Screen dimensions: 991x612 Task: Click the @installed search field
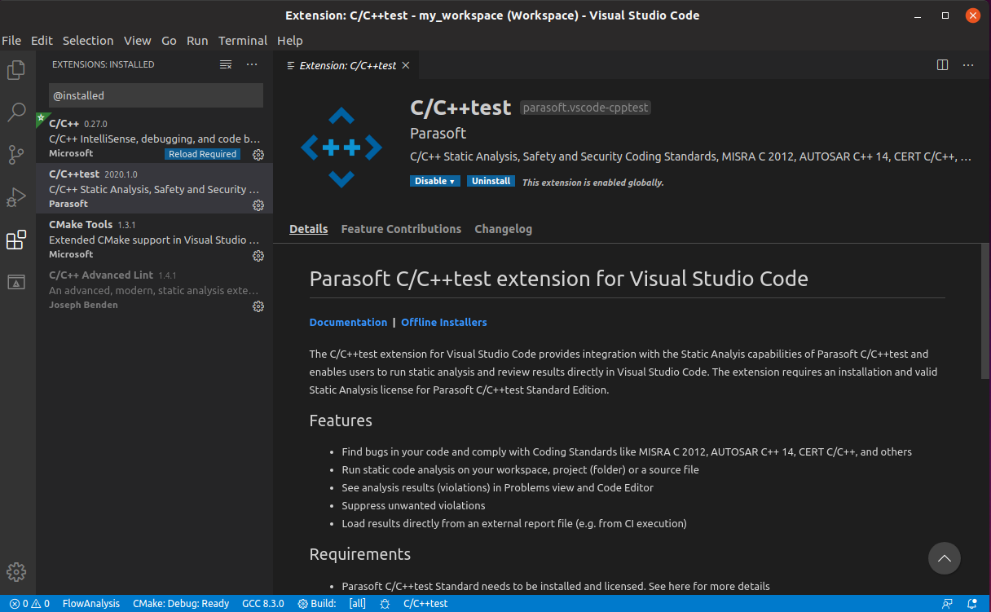155,95
